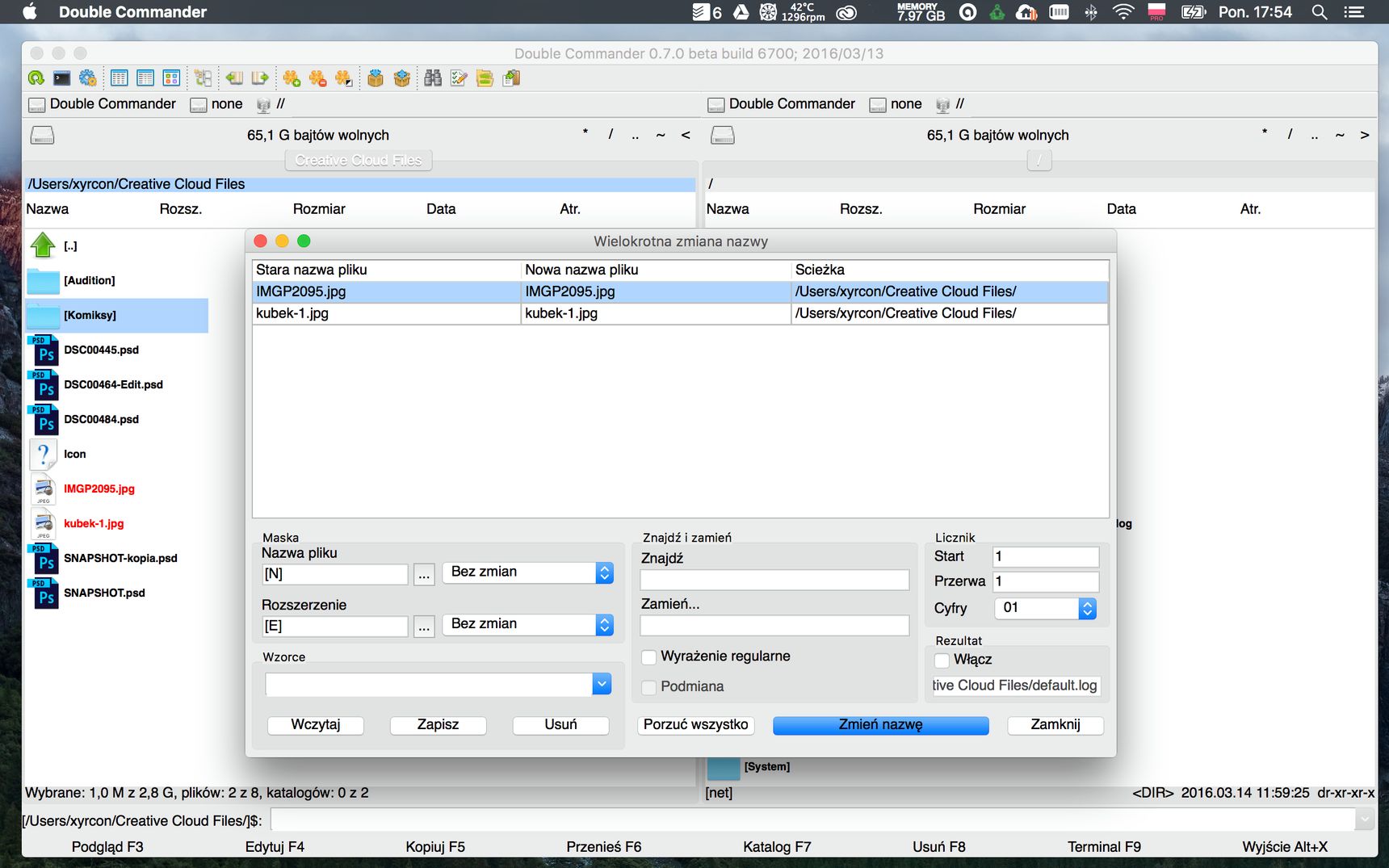This screenshot has height=868, width=1389.
Task: Open the Double Commander app menu
Action: point(132,12)
